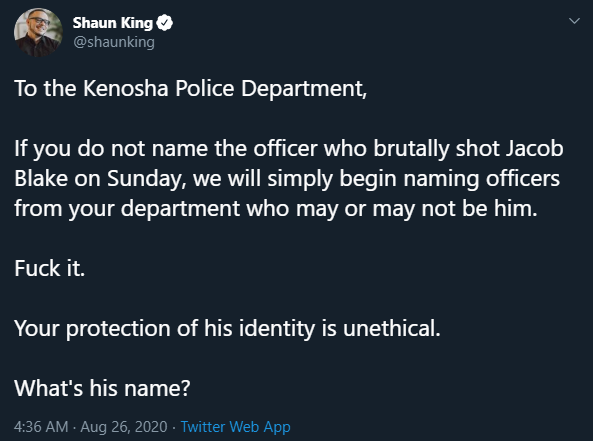The height and width of the screenshot is (441, 593).
Task: Click the line starting 'If you do not name'
Action: (289, 149)
